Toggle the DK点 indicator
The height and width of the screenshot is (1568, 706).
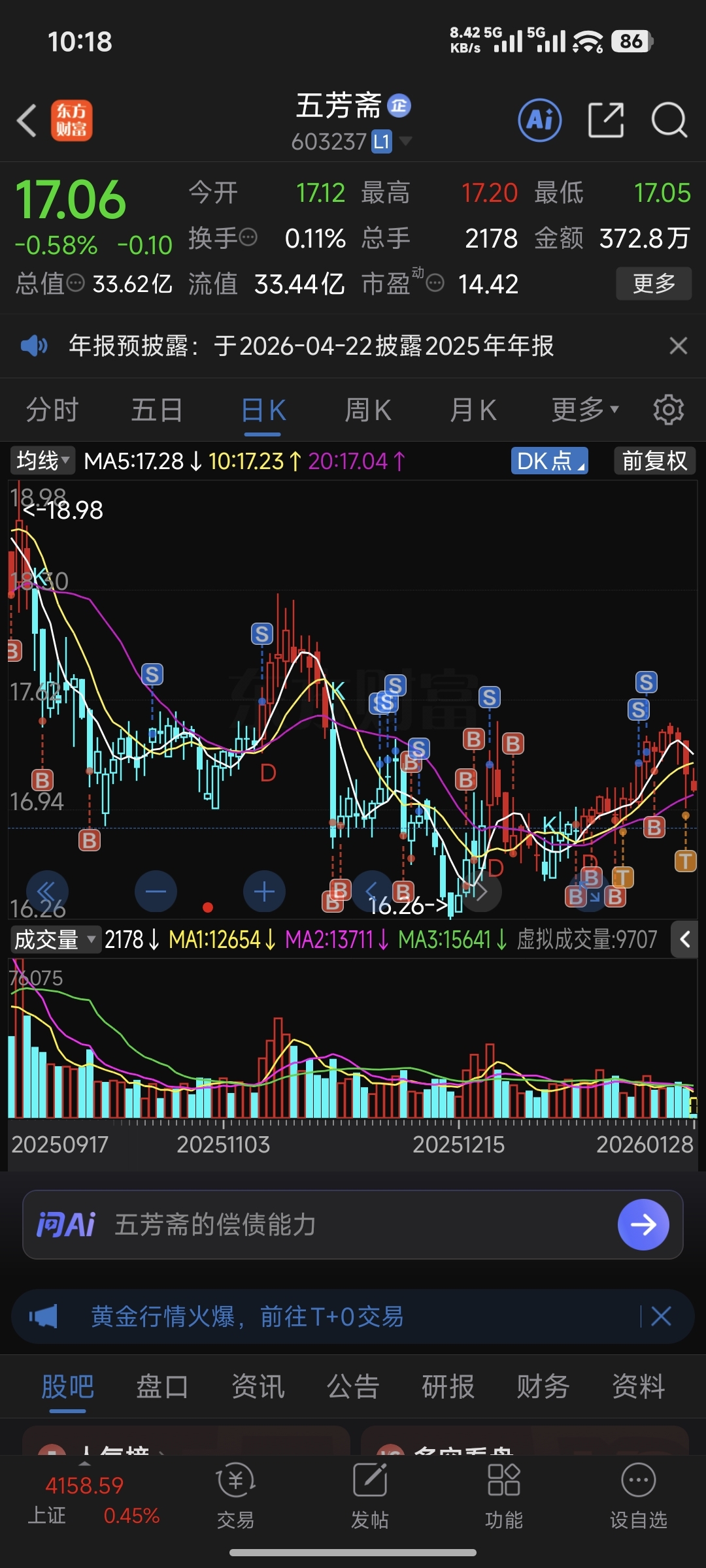pyautogui.click(x=549, y=461)
